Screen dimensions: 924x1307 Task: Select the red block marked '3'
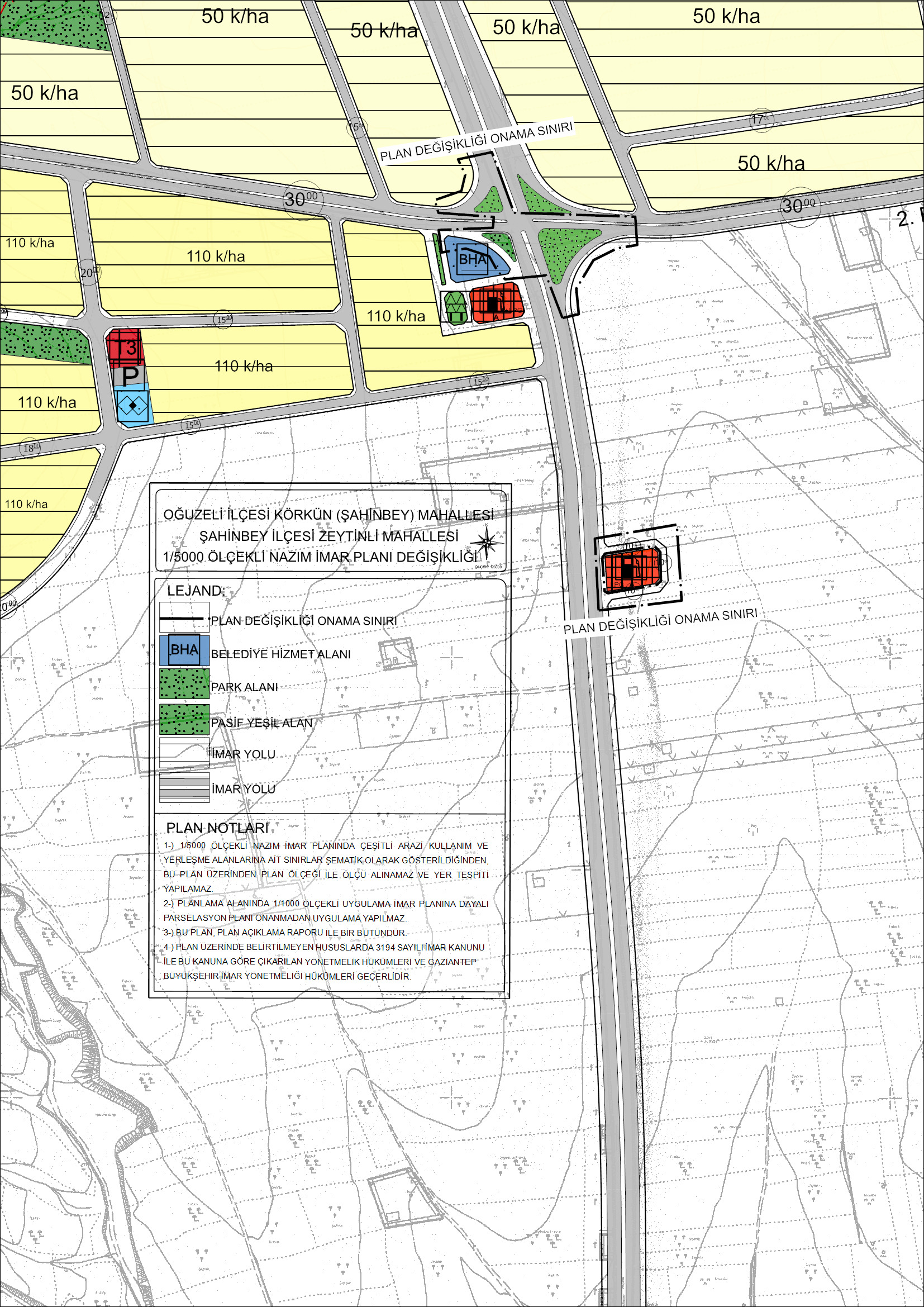124,346
